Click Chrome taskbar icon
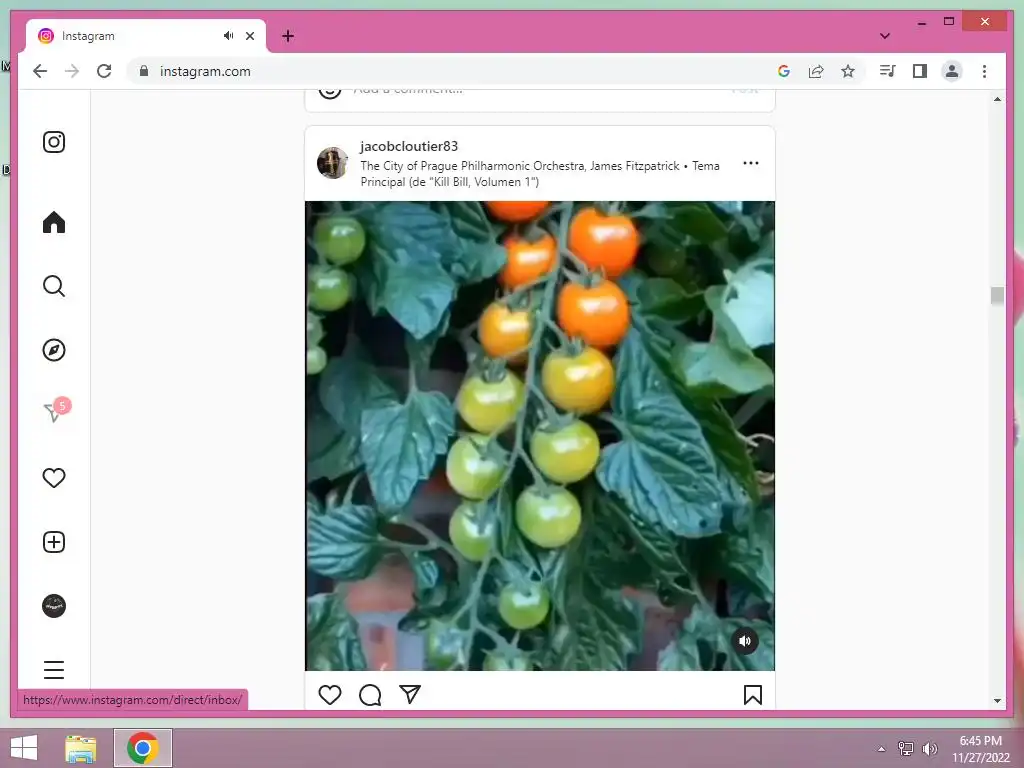The image size is (1024, 768). (x=143, y=748)
